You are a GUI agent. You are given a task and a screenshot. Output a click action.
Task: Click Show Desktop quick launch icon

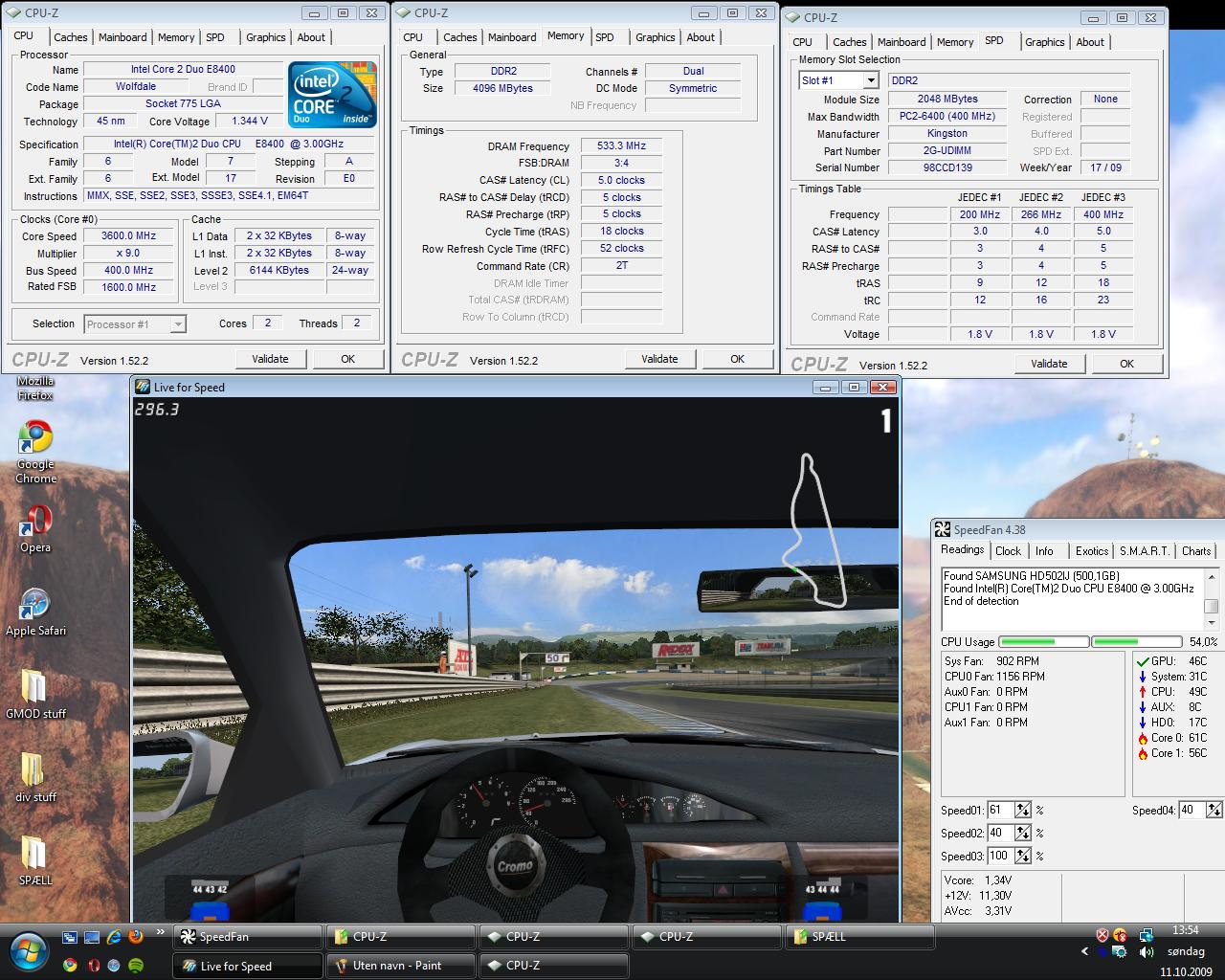click(x=92, y=937)
